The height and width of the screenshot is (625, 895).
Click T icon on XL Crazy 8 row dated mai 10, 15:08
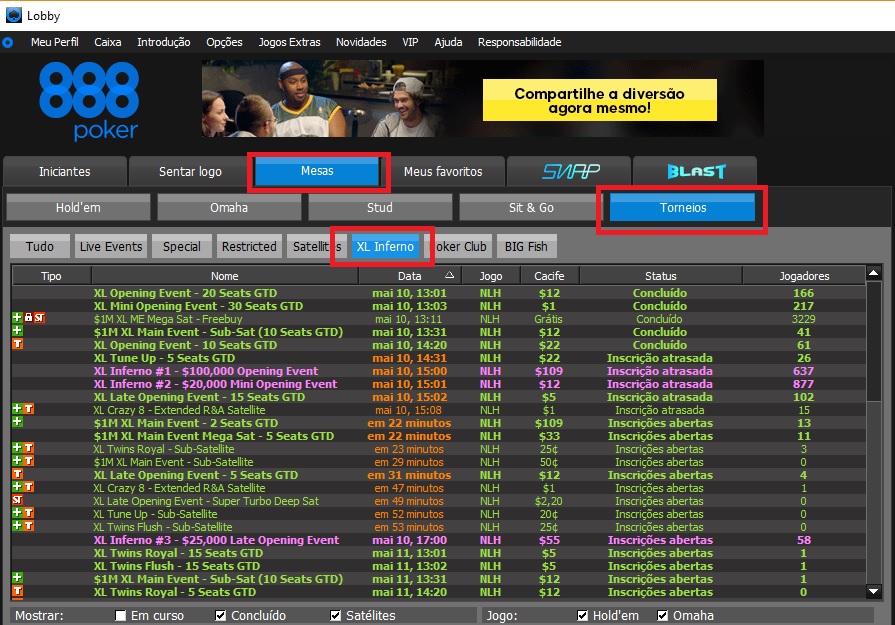click(29, 409)
